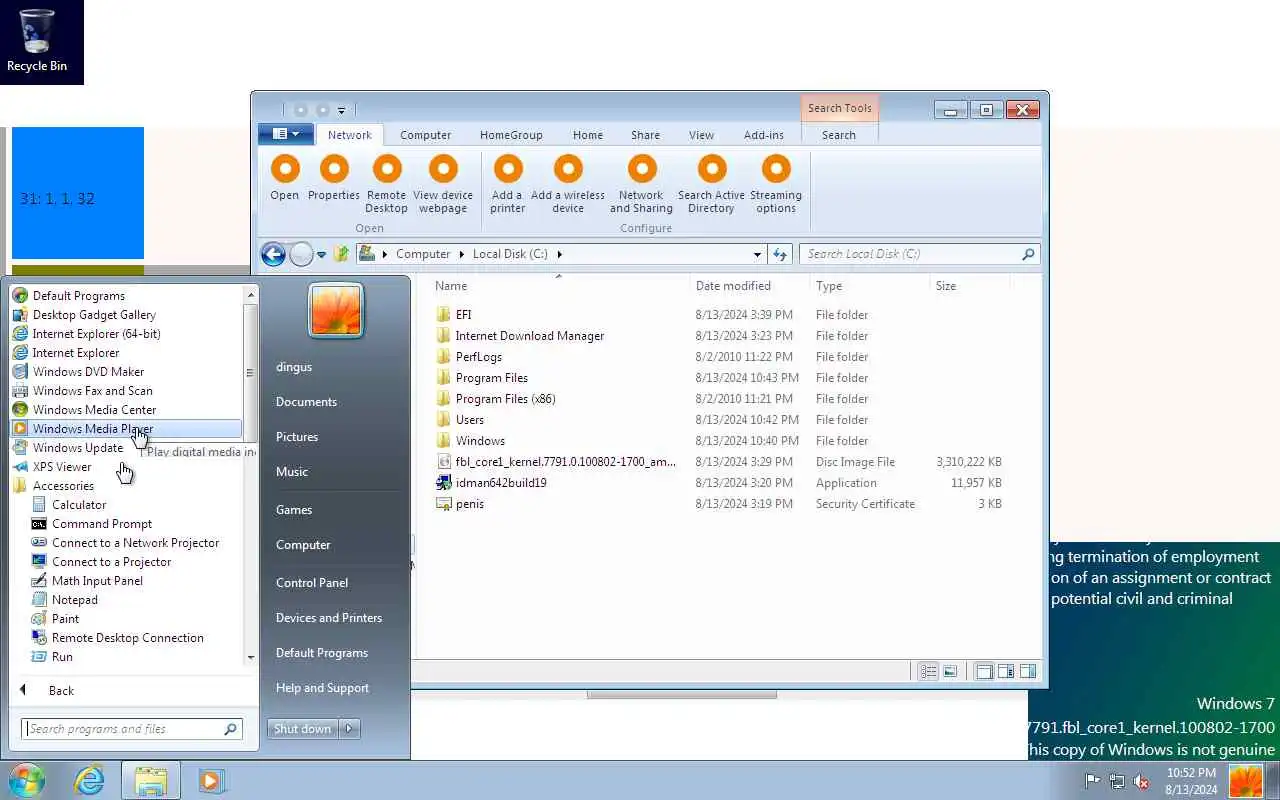This screenshot has width=1280, height=800.
Task: Open Documents from Start menu right pane
Action: (x=306, y=402)
